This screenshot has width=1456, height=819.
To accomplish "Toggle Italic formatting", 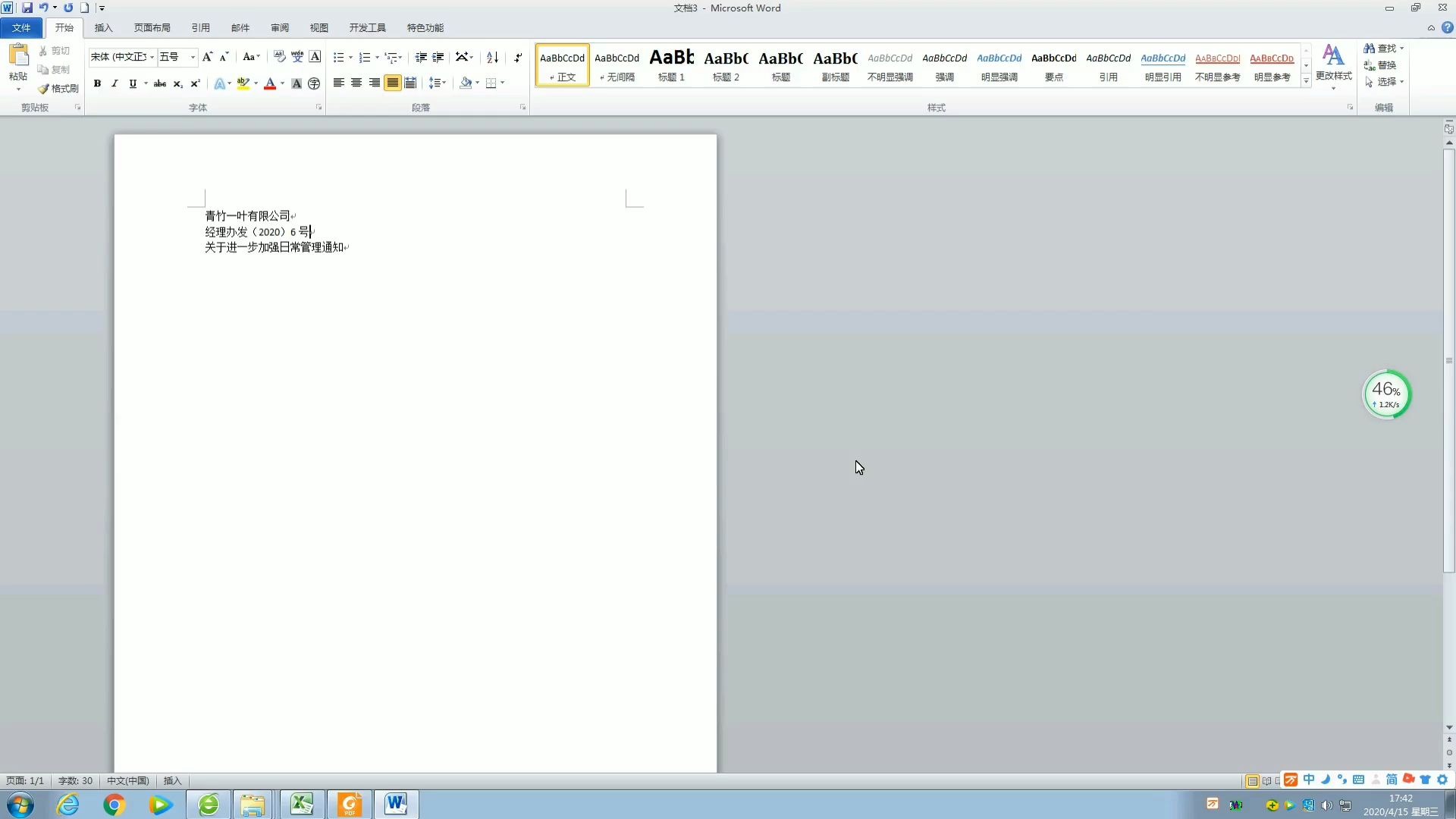I will point(115,83).
